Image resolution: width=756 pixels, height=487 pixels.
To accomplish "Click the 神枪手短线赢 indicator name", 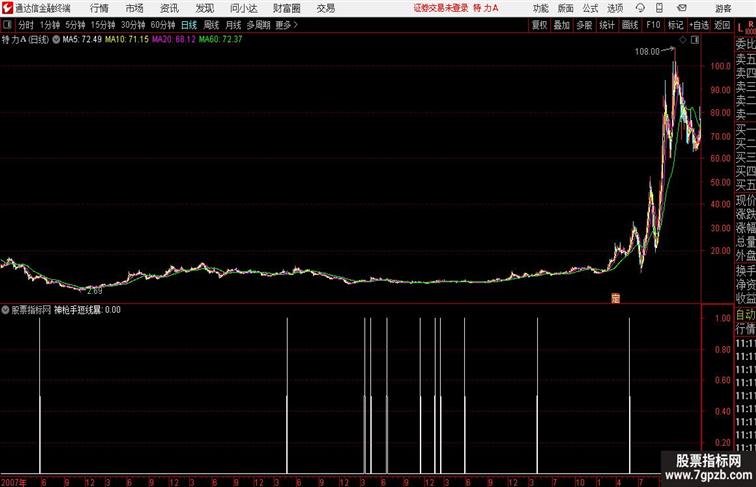I will pyautogui.click(x=77, y=310).
